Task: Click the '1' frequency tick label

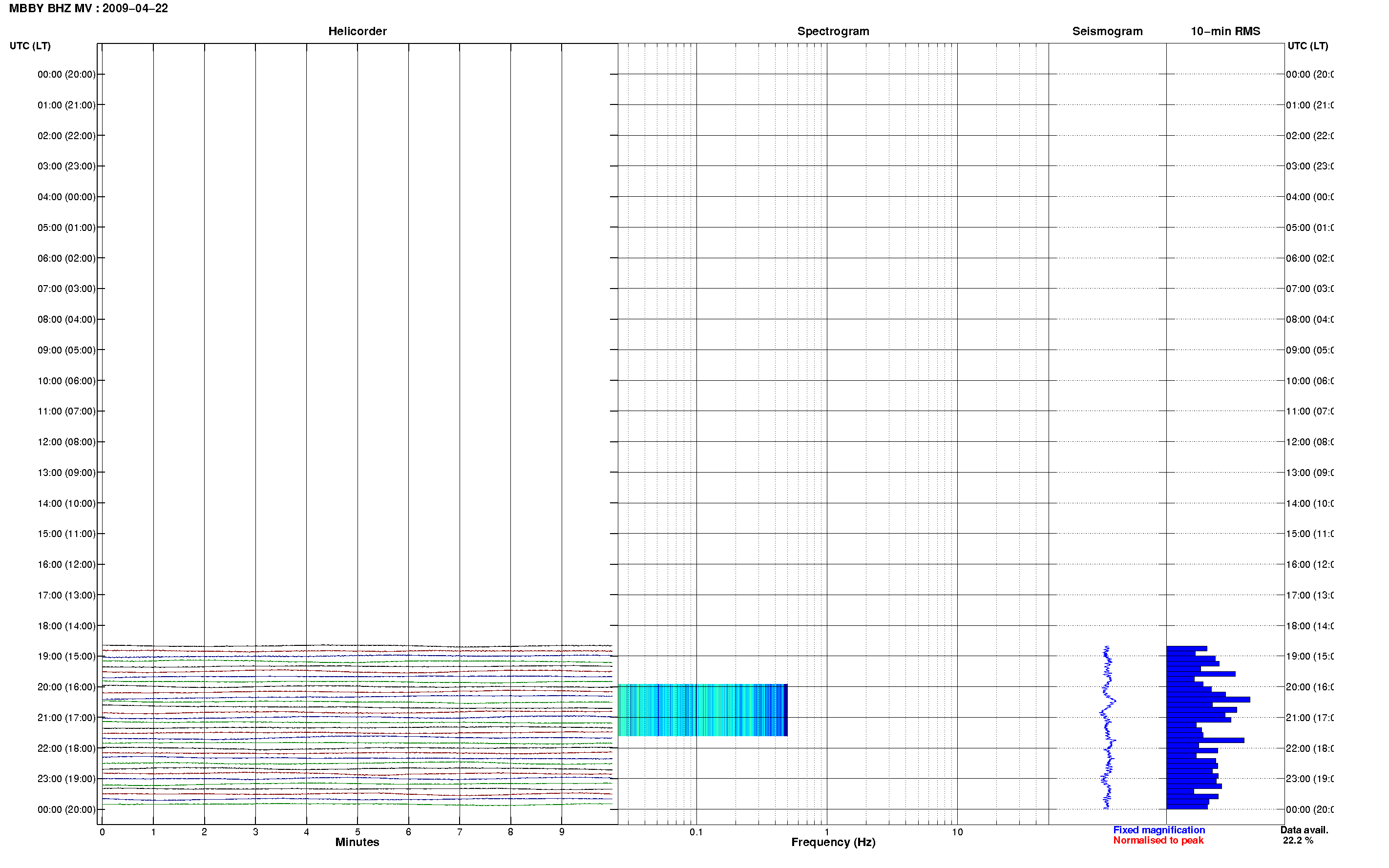Action: [827, 832]
